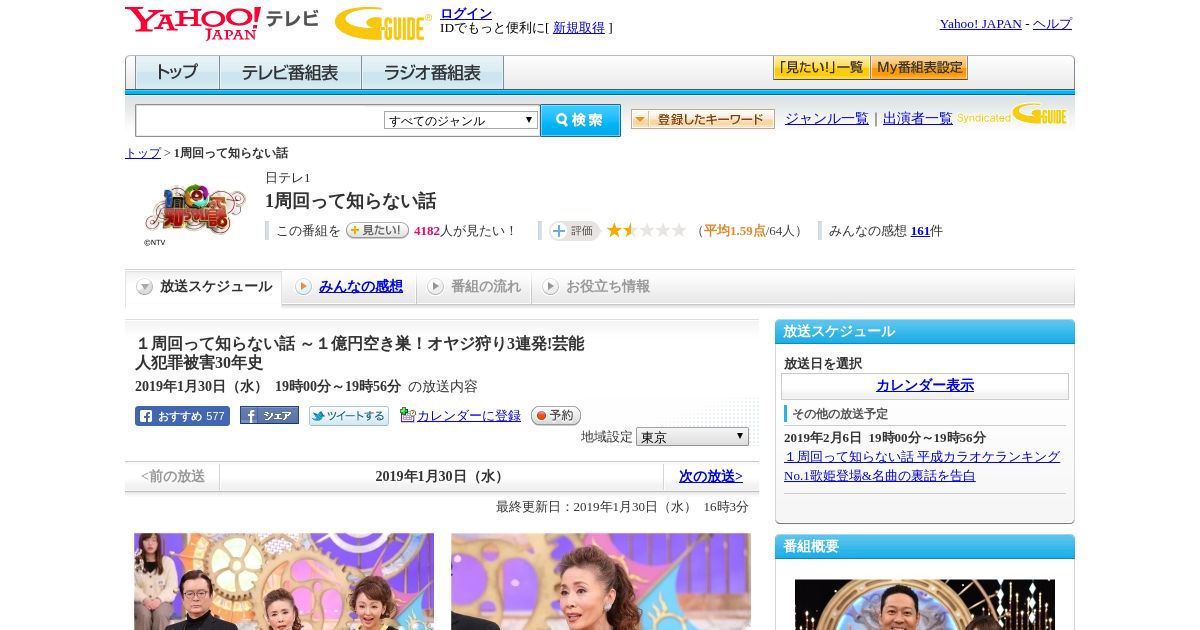This screenshot has height=630, width=1200.
Task: Click the Facebook シェア button
Action: pos(269,415)
